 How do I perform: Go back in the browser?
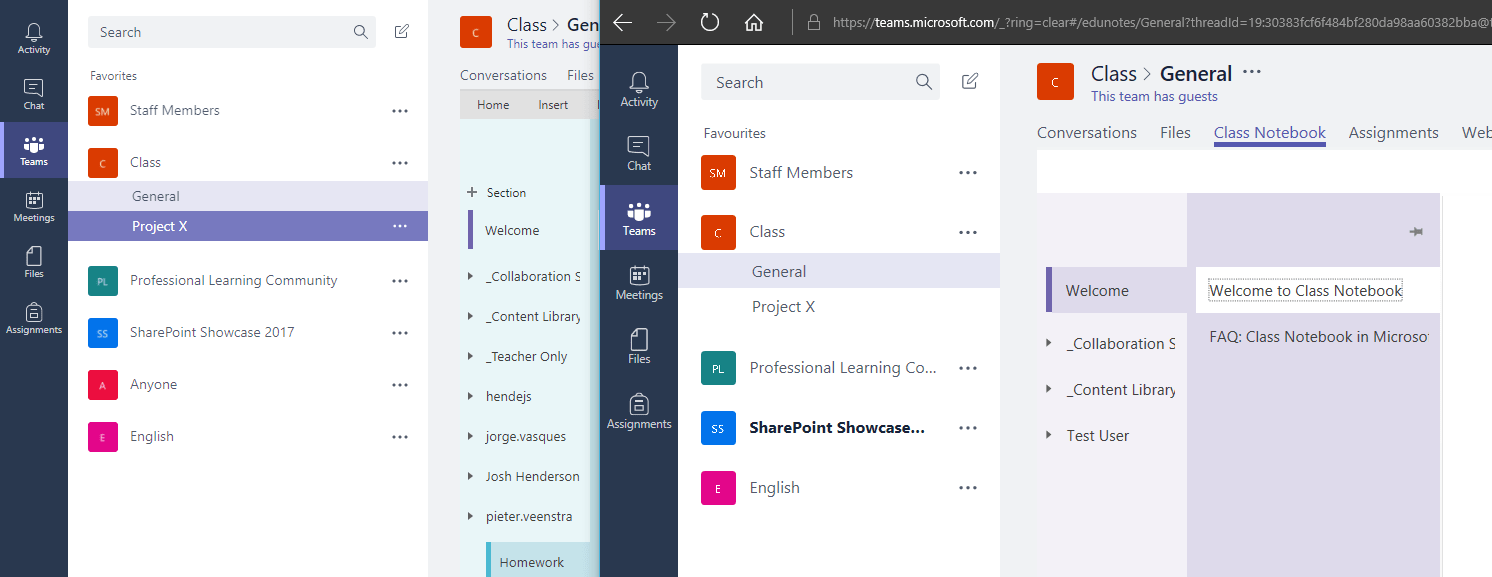[x=623, y=22]
